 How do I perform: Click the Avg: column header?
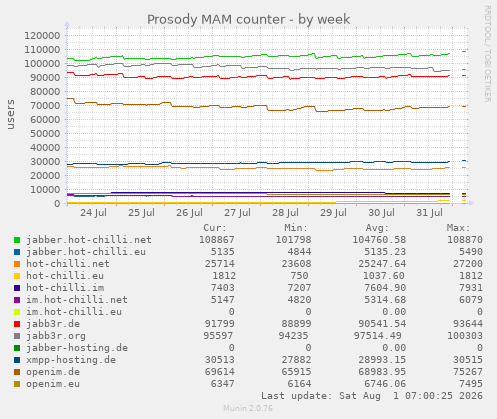pos(377,228)
